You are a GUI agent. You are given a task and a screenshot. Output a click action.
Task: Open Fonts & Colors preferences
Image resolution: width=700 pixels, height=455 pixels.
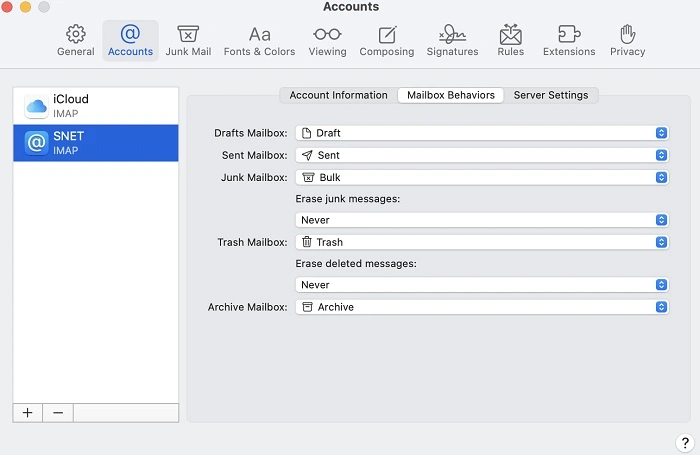(x=259, y=41)
